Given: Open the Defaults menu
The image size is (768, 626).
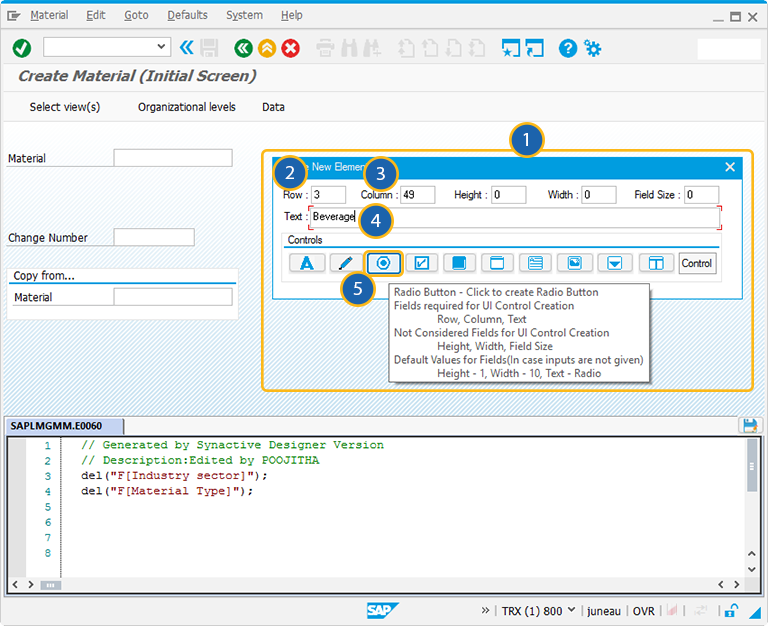Looking at the screenshot, I should [187, 15].
